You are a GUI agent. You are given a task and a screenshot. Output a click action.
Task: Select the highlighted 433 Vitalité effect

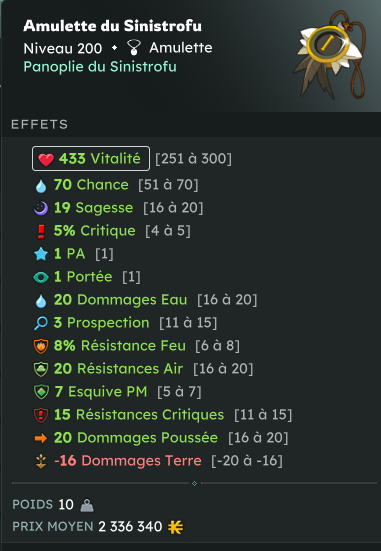91,159
